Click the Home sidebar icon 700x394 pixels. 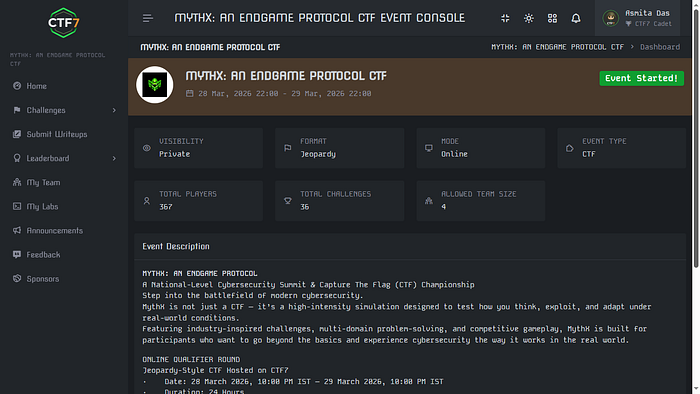tap(17, 86)
